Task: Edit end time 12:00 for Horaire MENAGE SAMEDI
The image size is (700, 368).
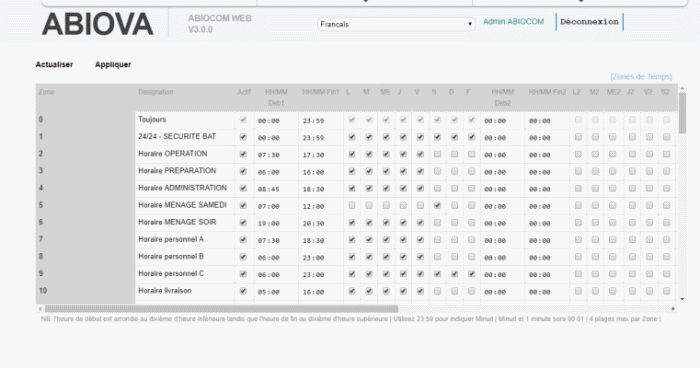Action: pyautogui.click(x=321, y=206)
